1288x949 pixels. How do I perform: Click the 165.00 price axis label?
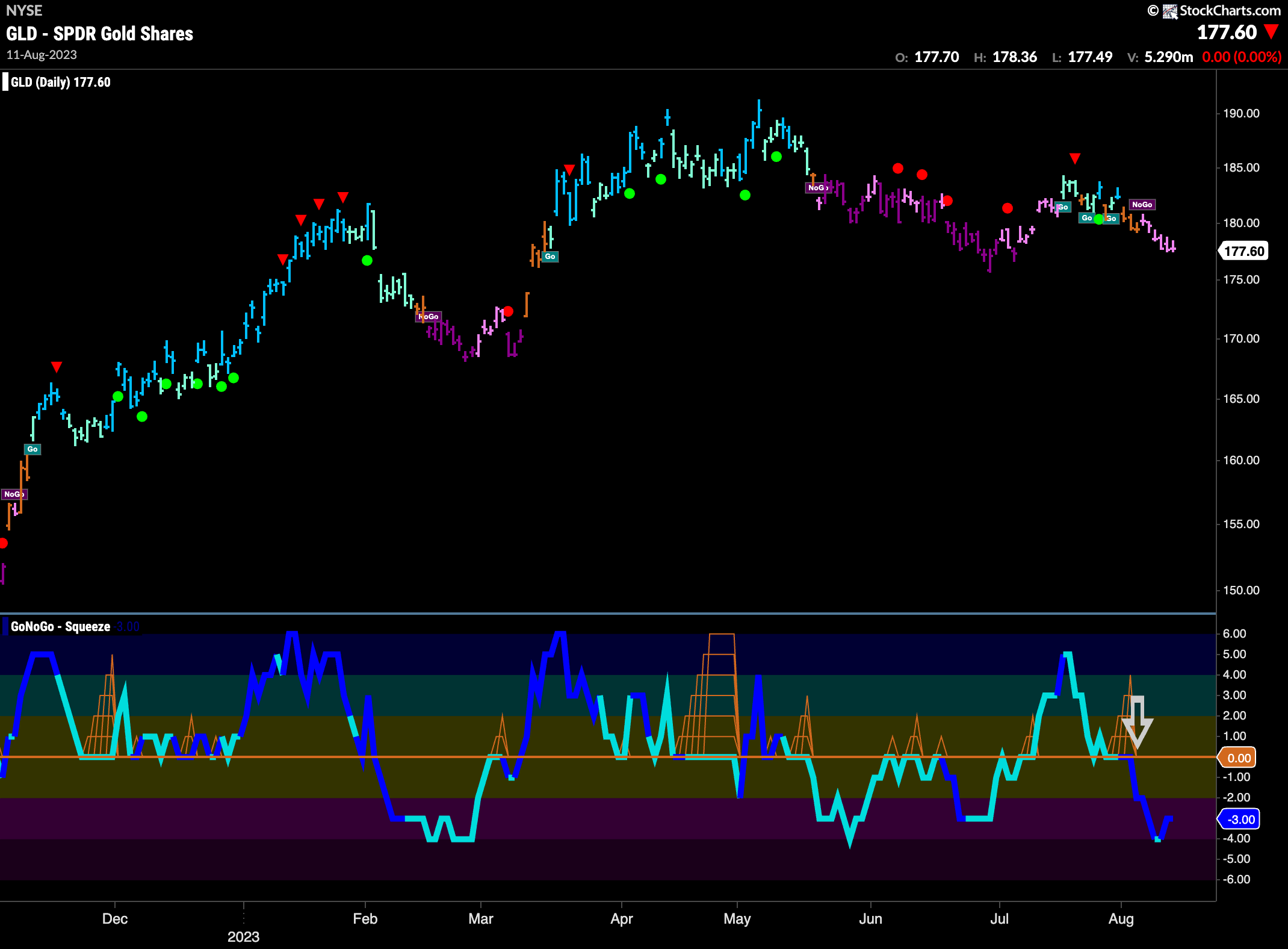(1241, 399)
